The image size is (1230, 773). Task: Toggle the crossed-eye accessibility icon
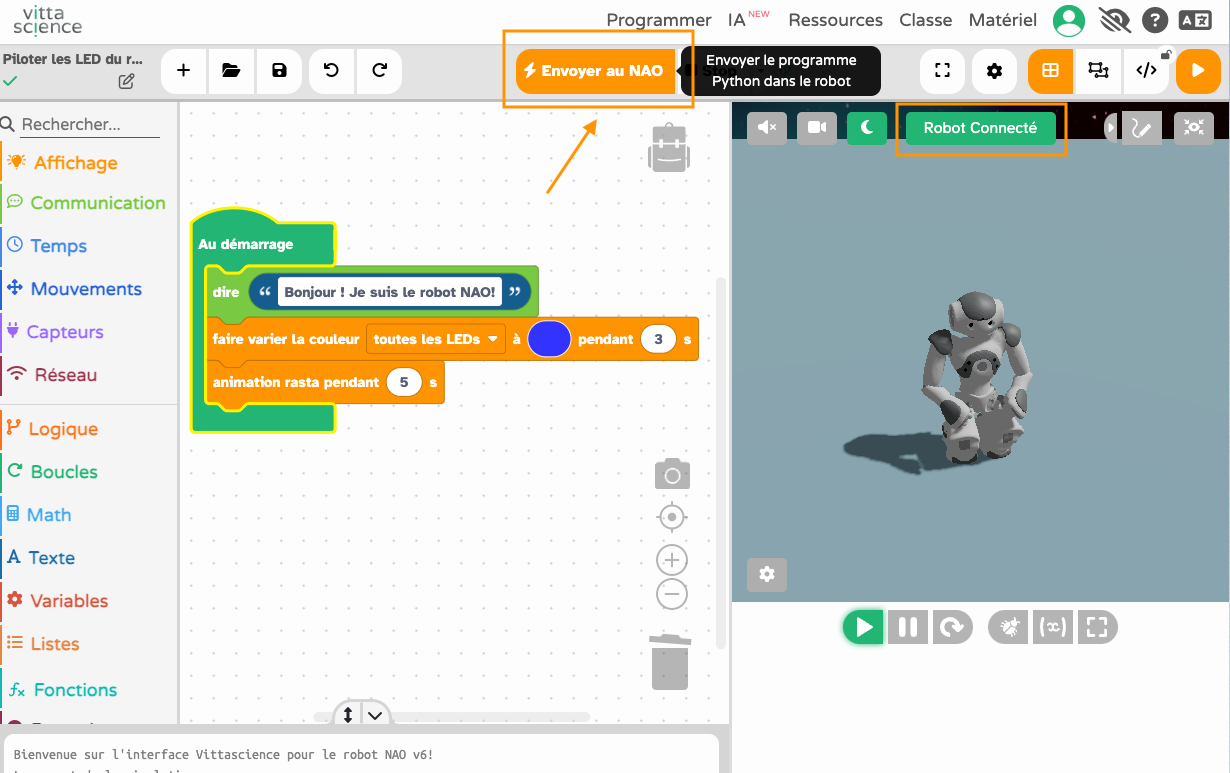click(1114, 20)
